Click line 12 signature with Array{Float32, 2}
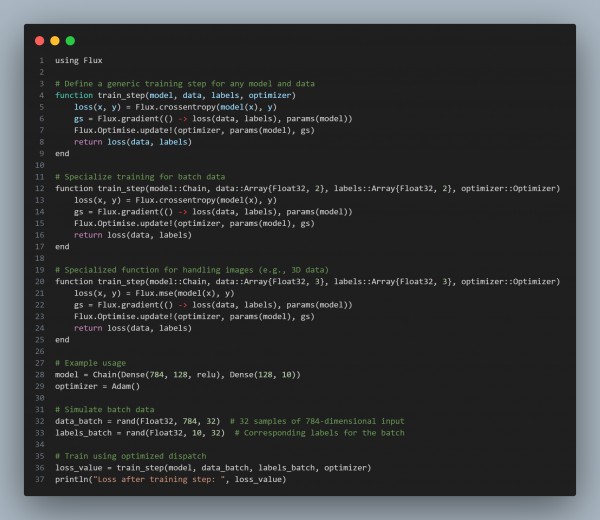The width and height of the screenshot is (600, 520). (x=308, y=188)
